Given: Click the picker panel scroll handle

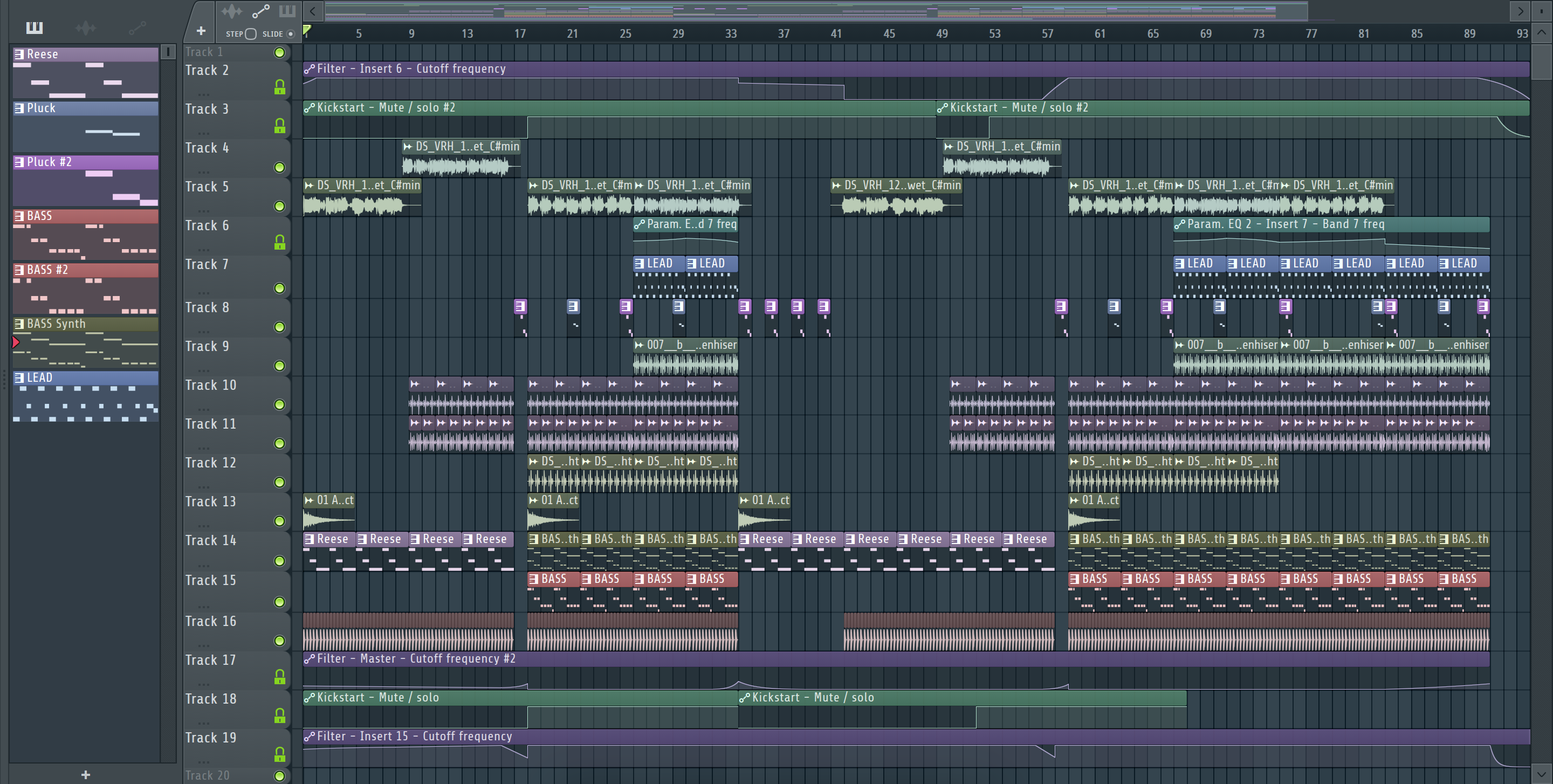Looking at the screenshot, I should (x=168, y=52).
